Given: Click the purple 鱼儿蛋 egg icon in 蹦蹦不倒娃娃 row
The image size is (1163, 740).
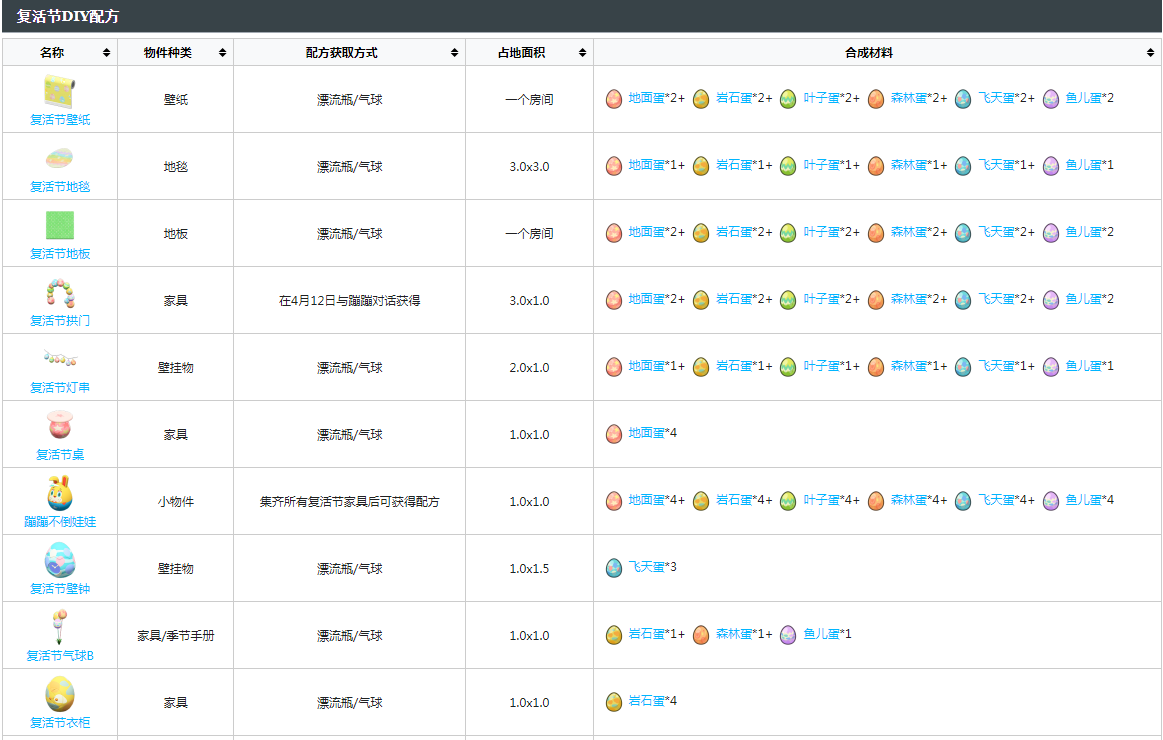Looking at the screenshot, I should click(x=1051, y=501).
